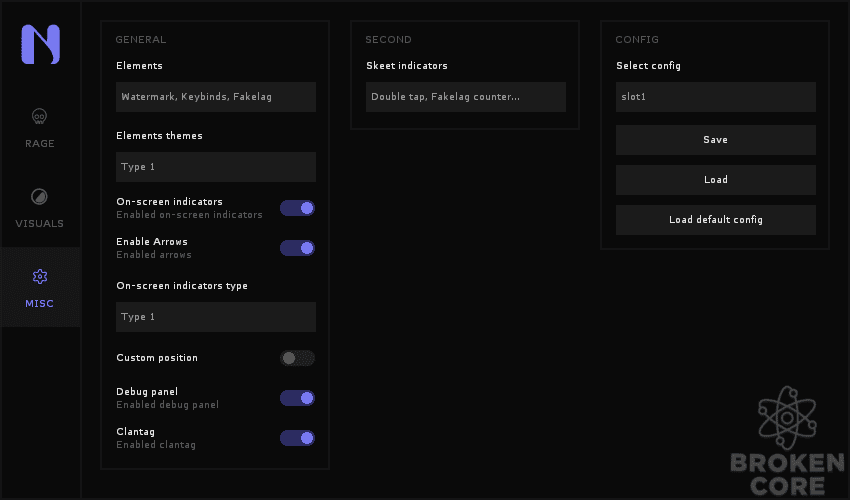The image size is (850, 500).
Task: Click the CONFIG section heading
Action: tap(637, 40)
